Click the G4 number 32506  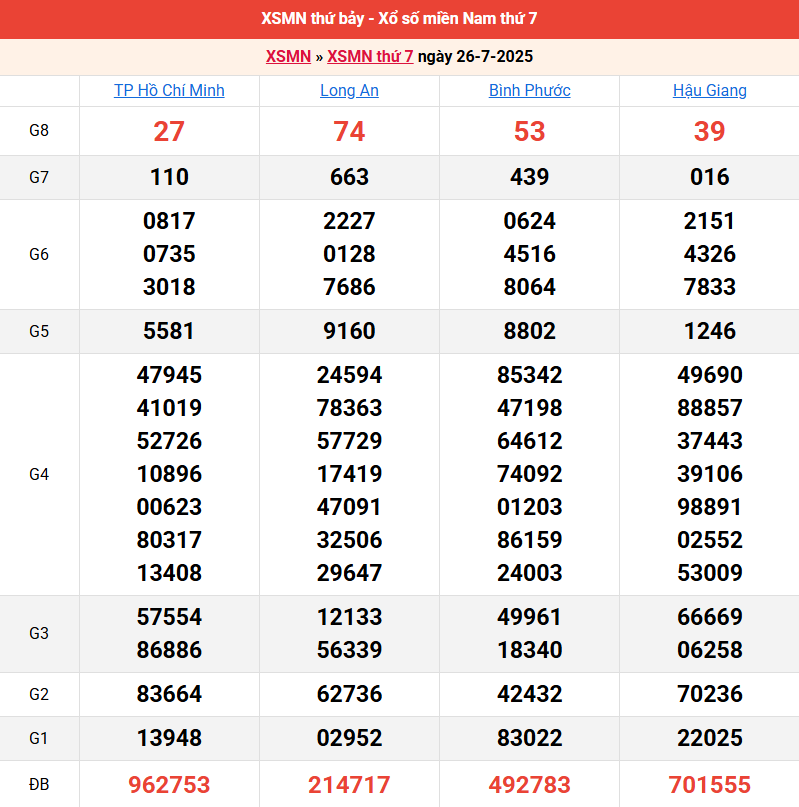pos(350,540)
